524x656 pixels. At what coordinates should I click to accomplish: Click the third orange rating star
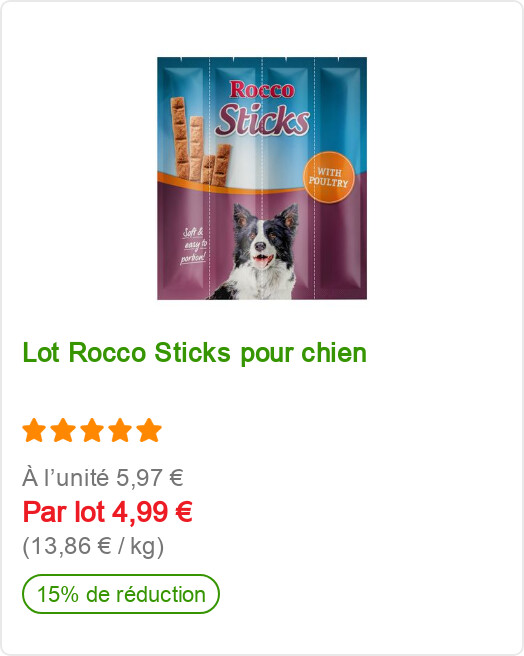92,430
